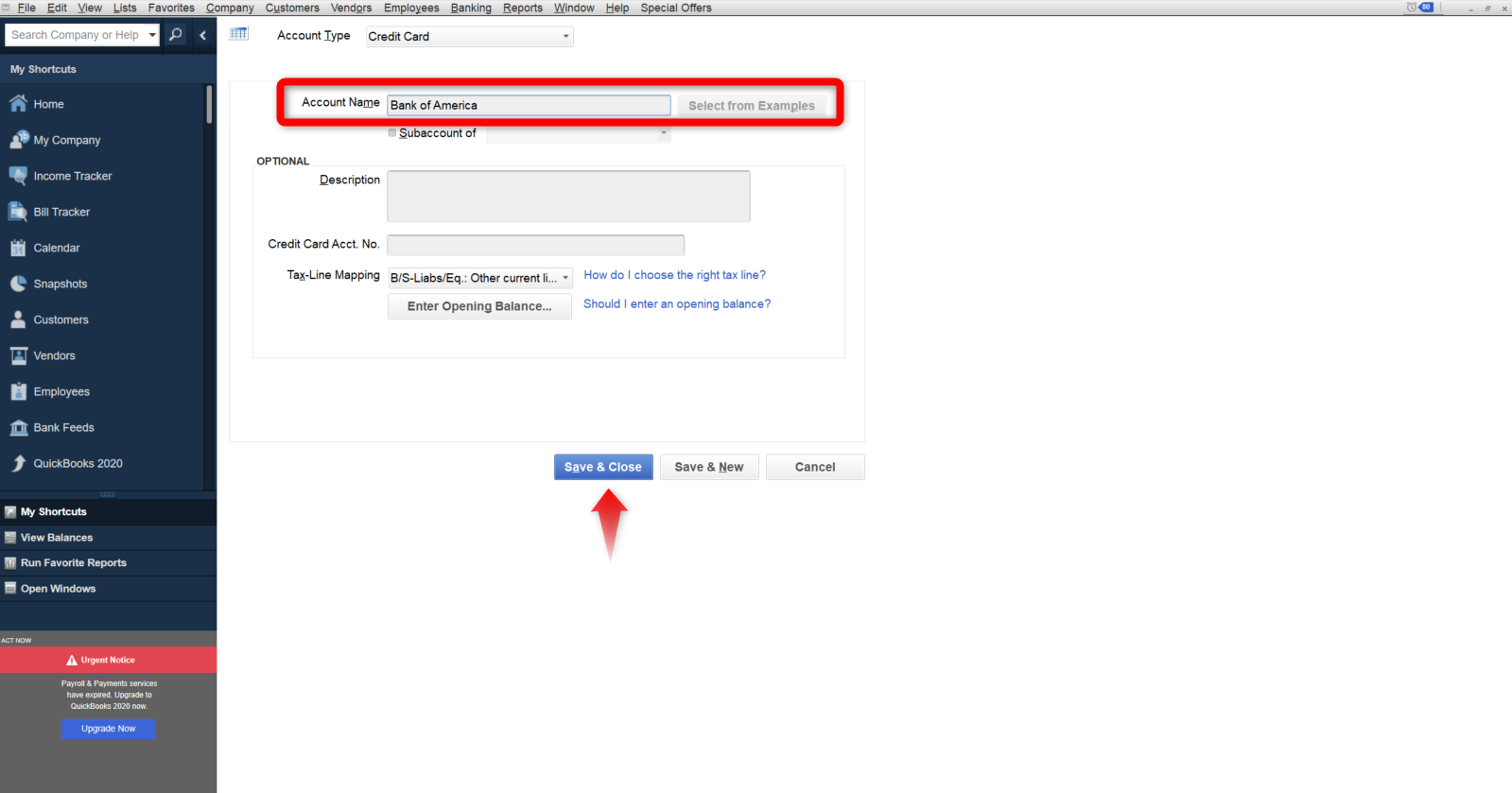
Task: Open the Account Type dropdown
Action: [x=469, y=36]
